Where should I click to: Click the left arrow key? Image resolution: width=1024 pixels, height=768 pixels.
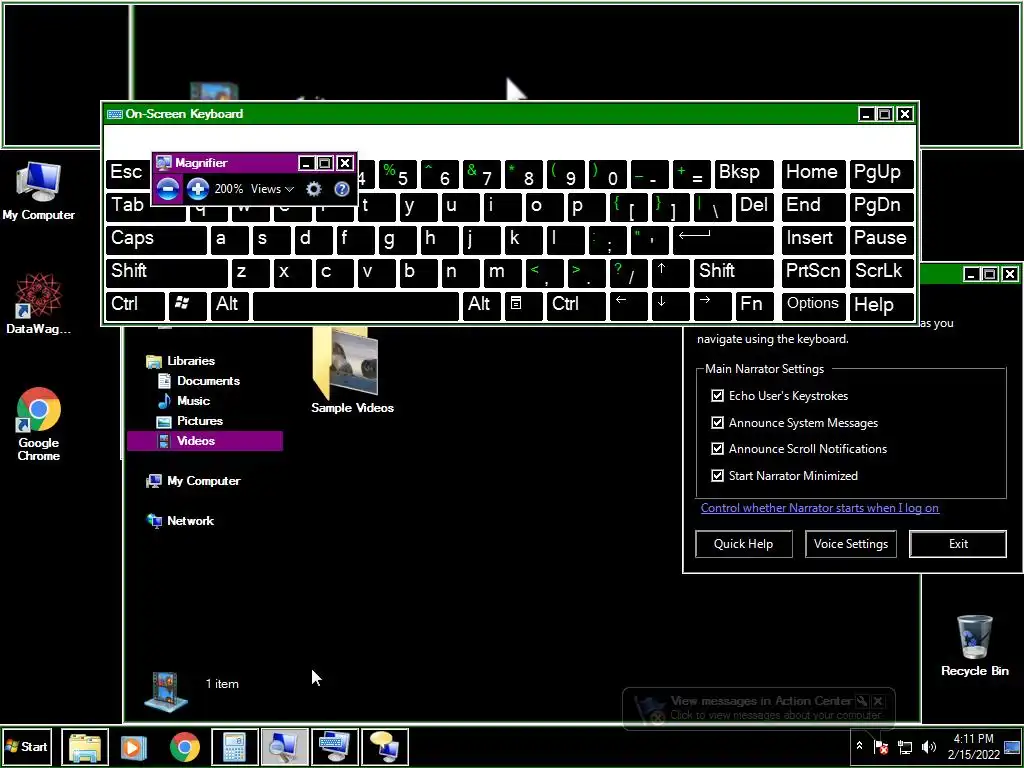tap(629, 305)
